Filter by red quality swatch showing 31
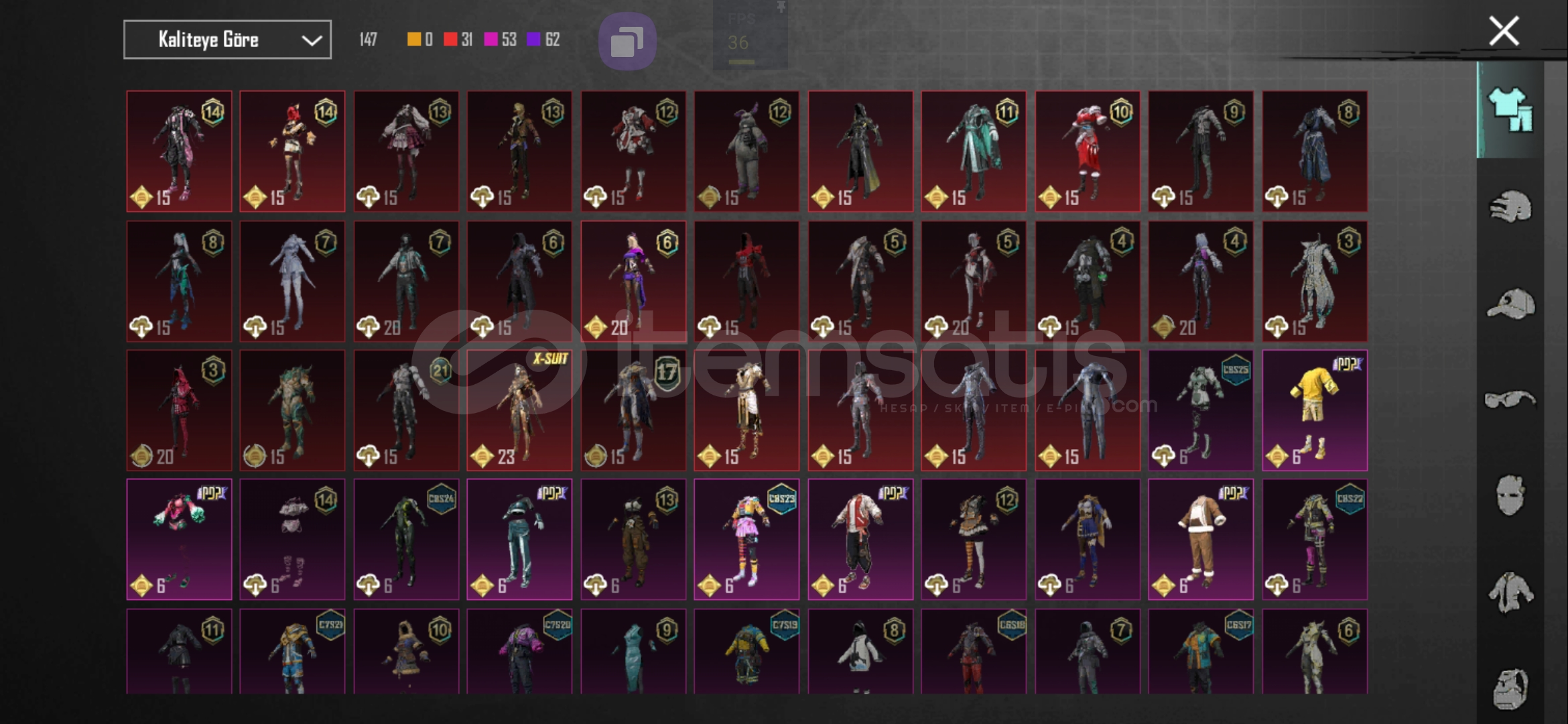Image resolution: width=1568 pixels, height=724 pixels. tap(458, 40)
